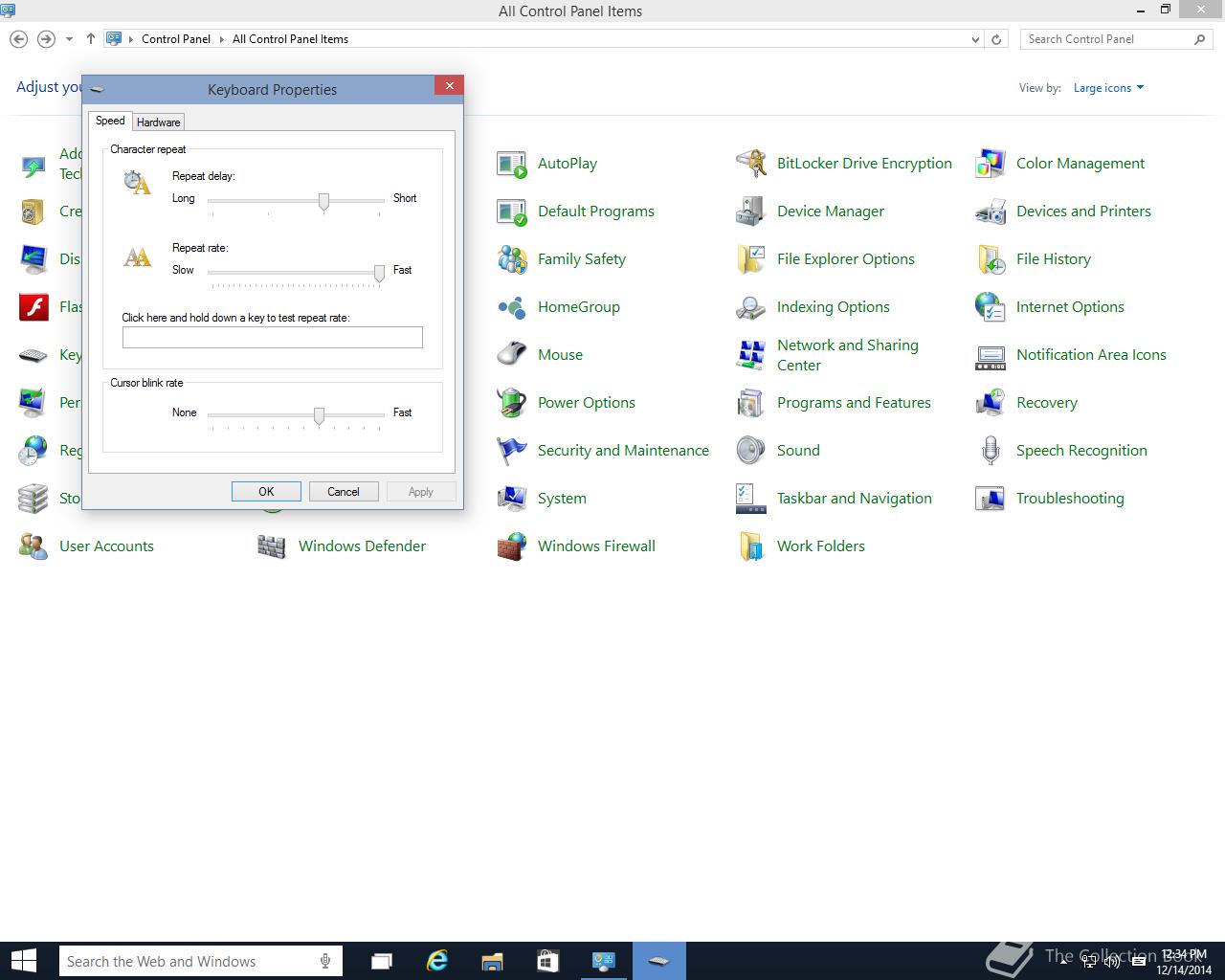Click the Repeat rate slider thumb
Screen dimensions: 1225x980
tap(379, 273)
